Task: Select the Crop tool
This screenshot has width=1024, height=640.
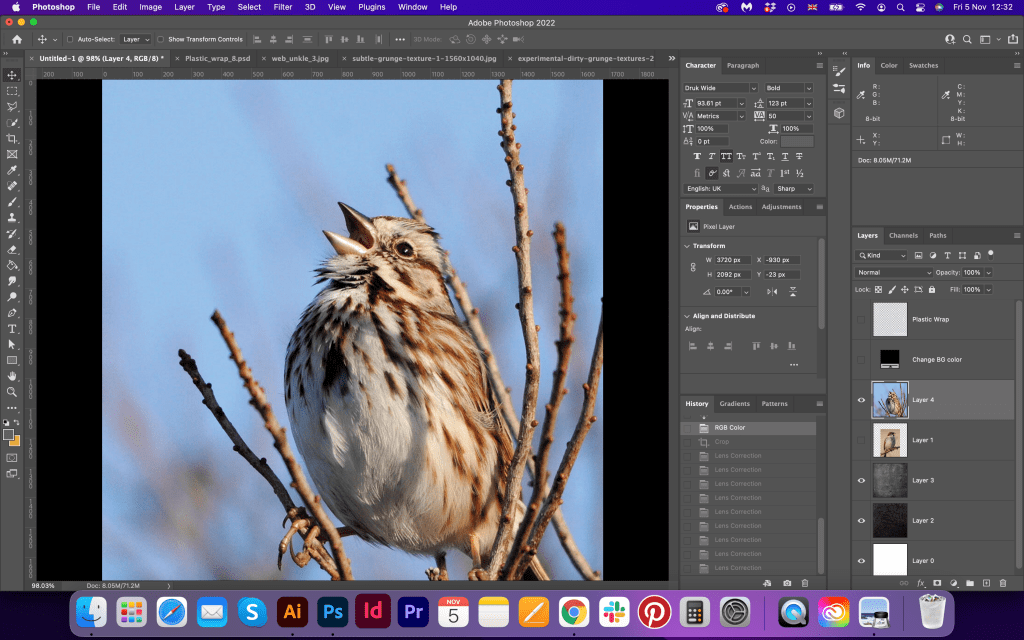Action: point(12,139)
